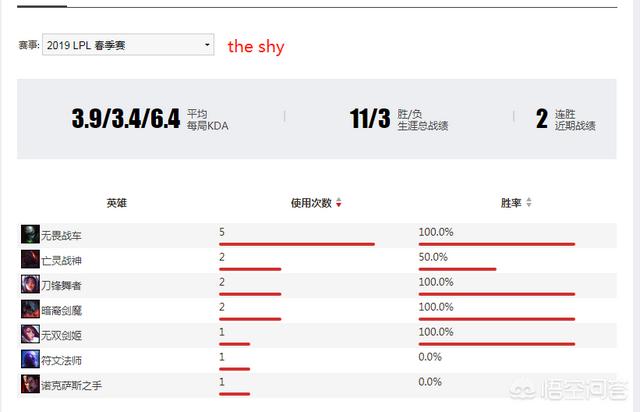Click the 无畏战车 champion icon

coord(30,234)
